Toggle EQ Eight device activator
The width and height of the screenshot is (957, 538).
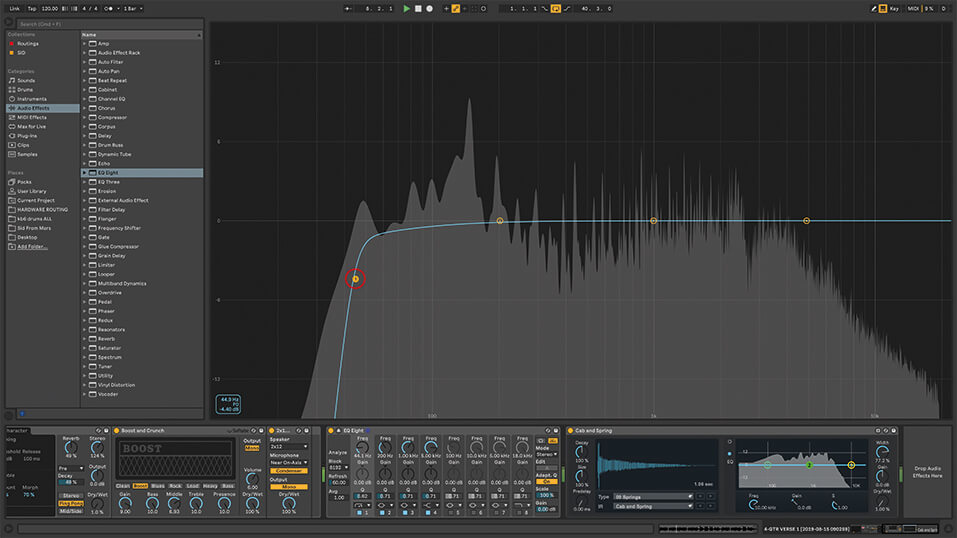point(331,431)
